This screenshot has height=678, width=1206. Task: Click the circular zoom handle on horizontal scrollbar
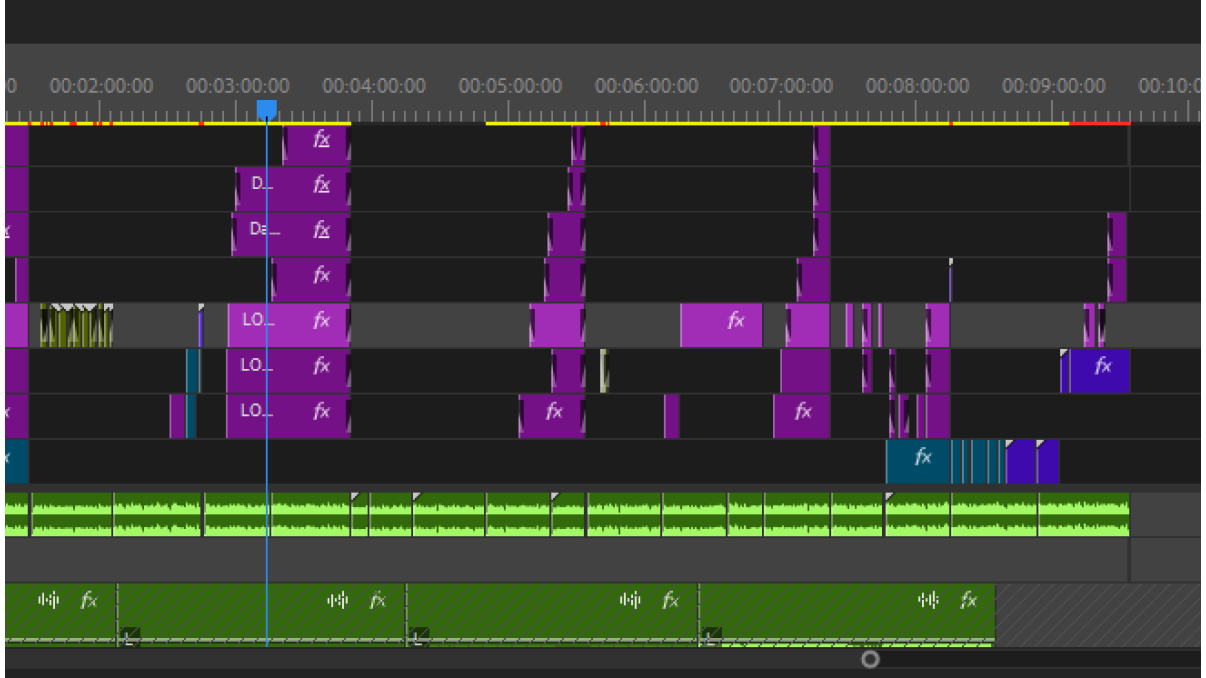(870, 659)
